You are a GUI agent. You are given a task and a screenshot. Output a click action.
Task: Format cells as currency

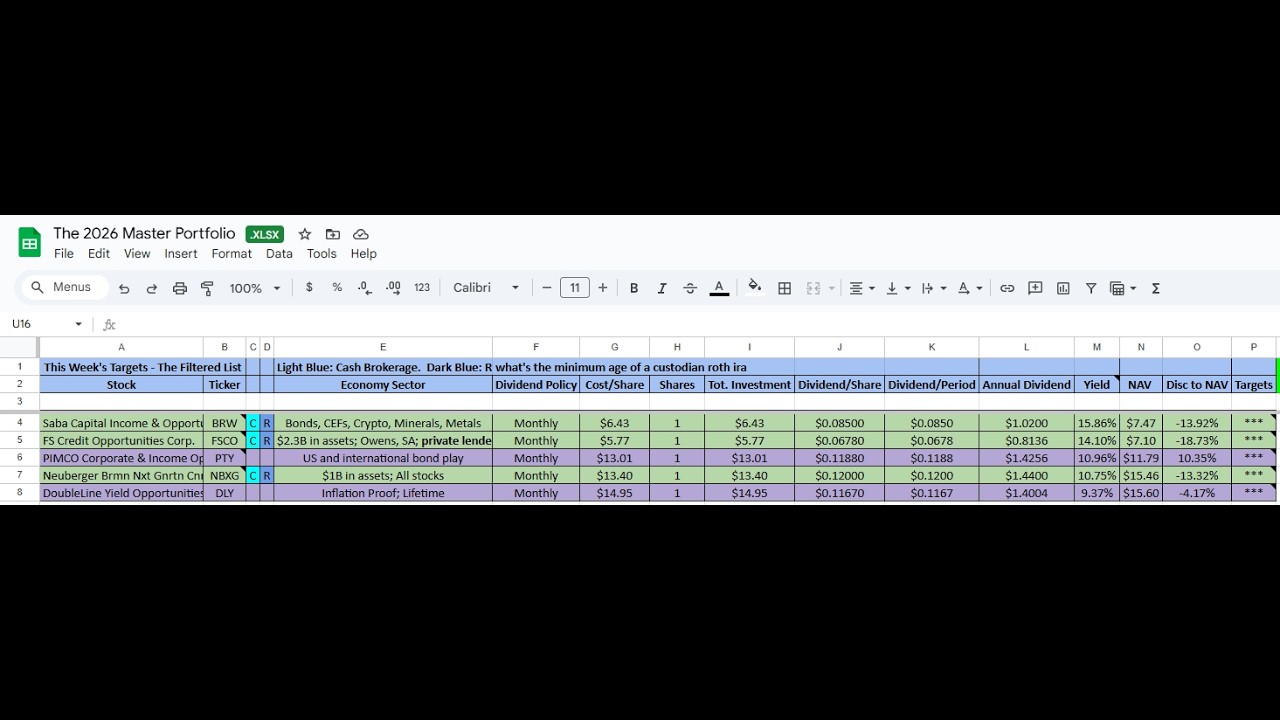point(309,288)
